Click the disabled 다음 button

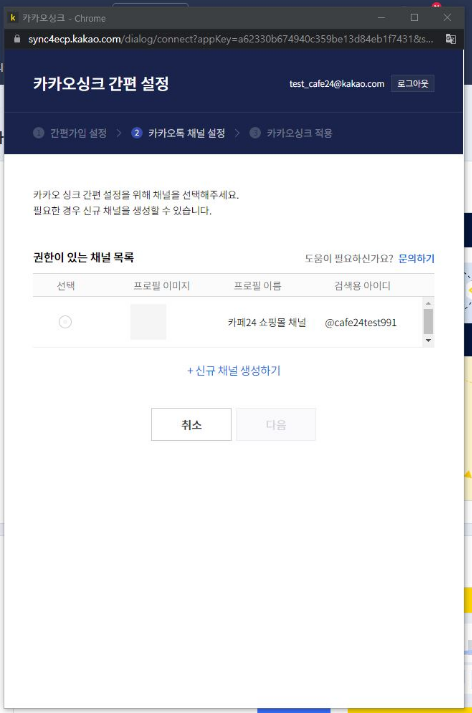276,425
